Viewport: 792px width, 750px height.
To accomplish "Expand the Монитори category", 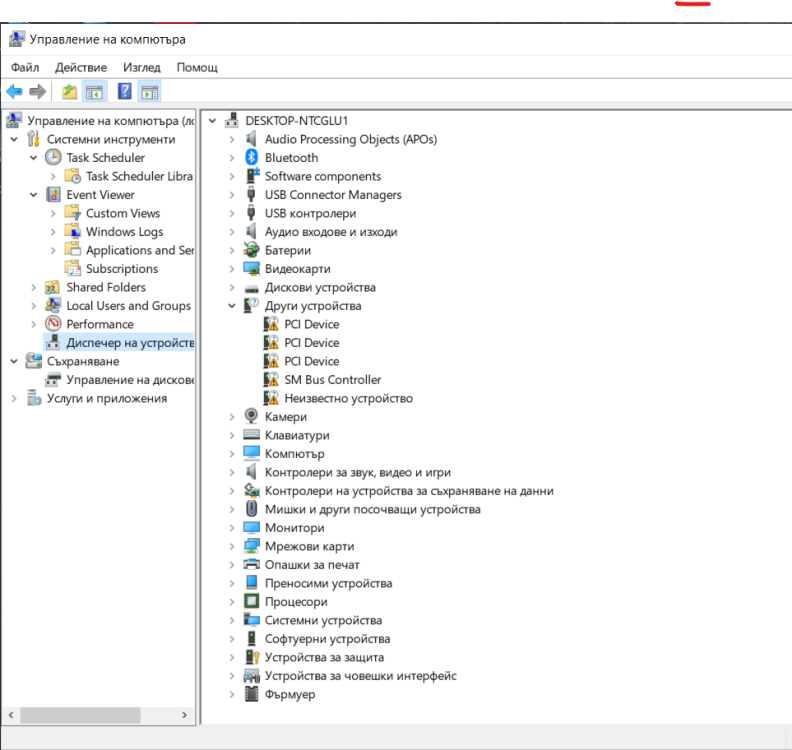I will (x=232, y=528).
